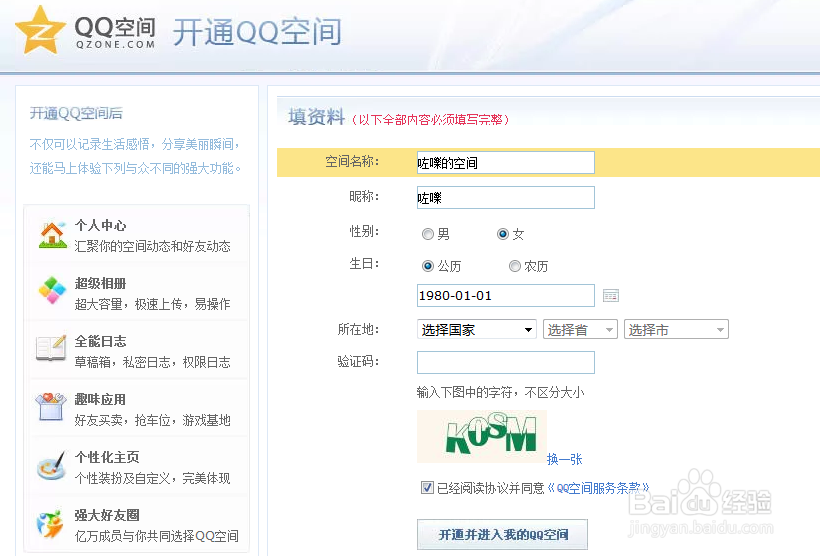The height and width of the screenshot is (556, 820).
Task: Open the birthday calendar picker icon
Action: point(611,296)
